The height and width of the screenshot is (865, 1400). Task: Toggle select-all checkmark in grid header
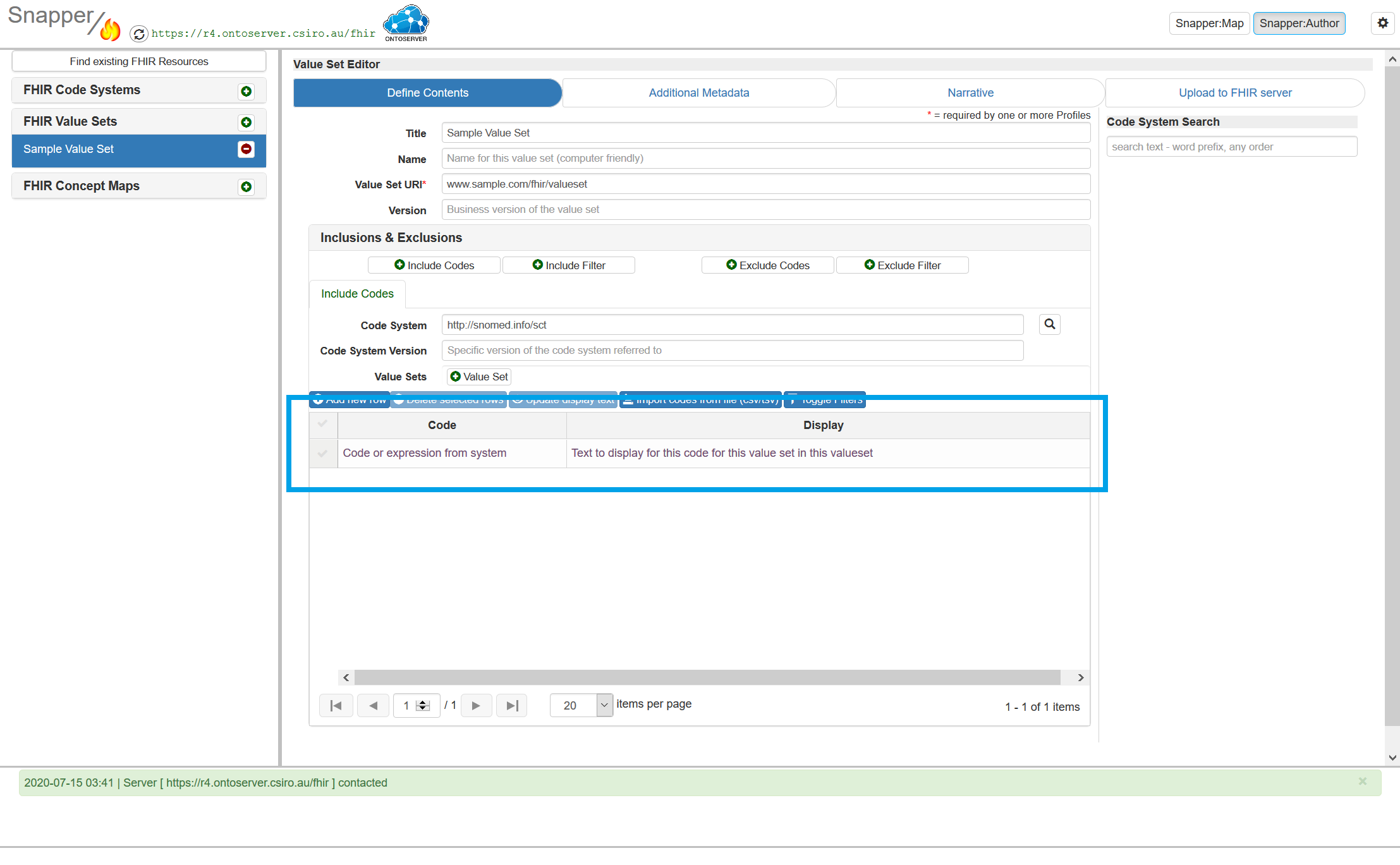pyautogui.click(x=323, y=424)
